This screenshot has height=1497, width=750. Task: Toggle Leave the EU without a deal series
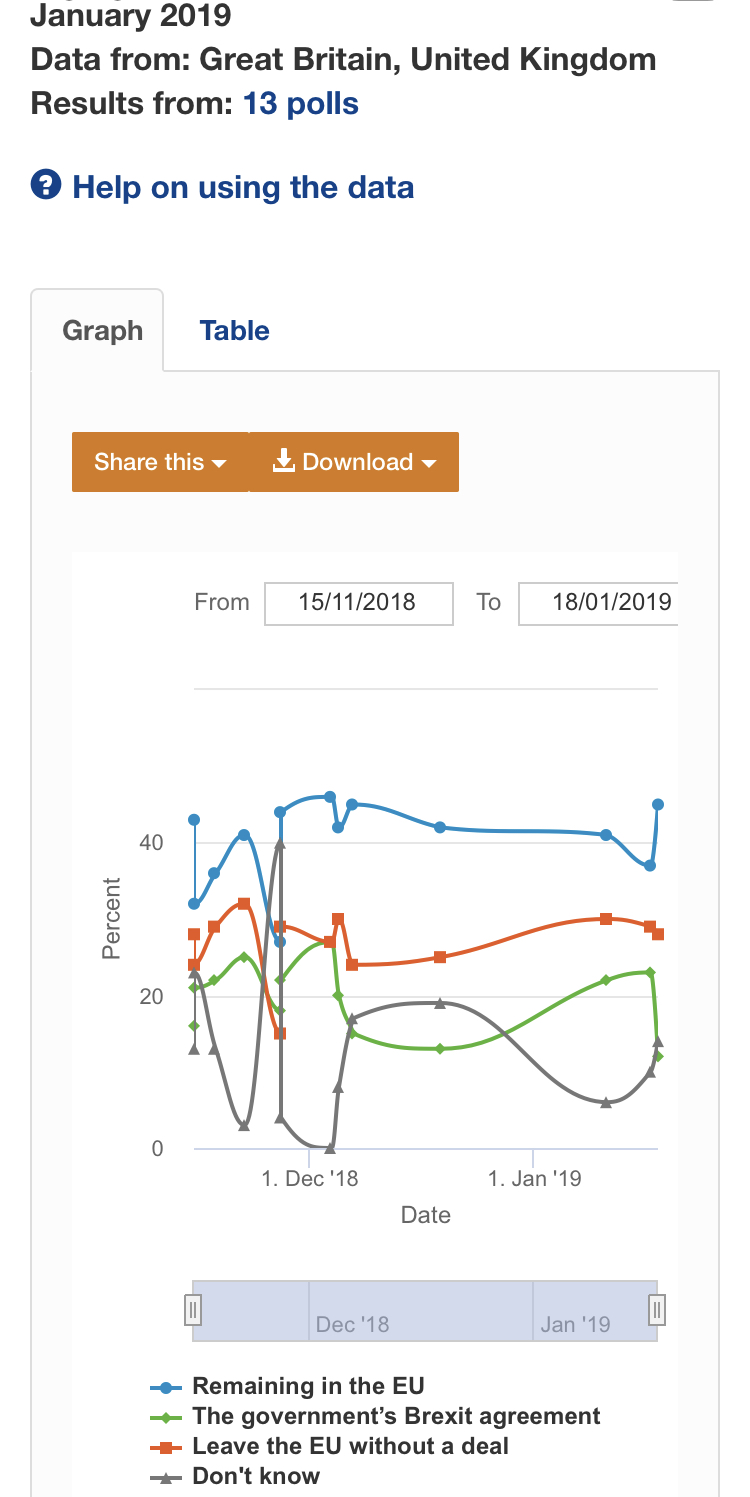(x=350, y=1446)
